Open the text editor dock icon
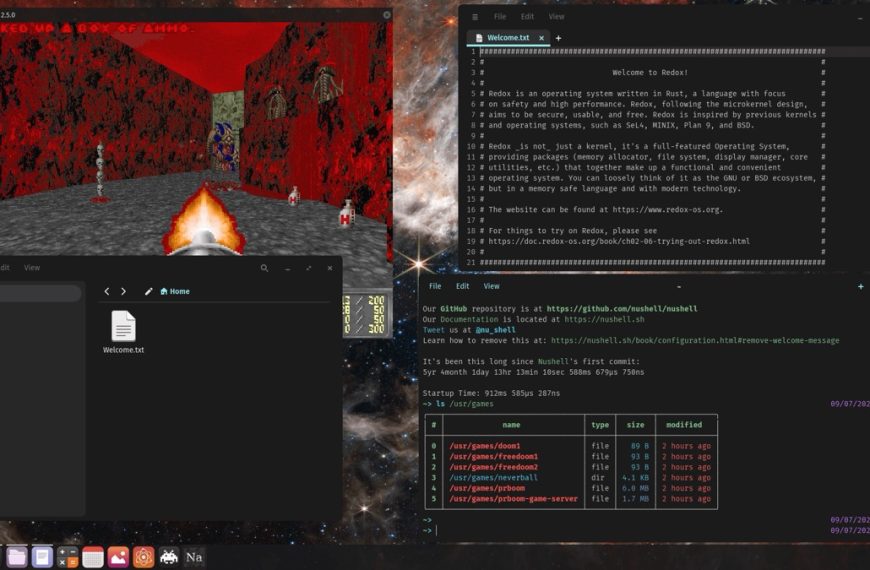Viewport: 870px width, 570px height. pyautogui.click(x=42, y=557)
